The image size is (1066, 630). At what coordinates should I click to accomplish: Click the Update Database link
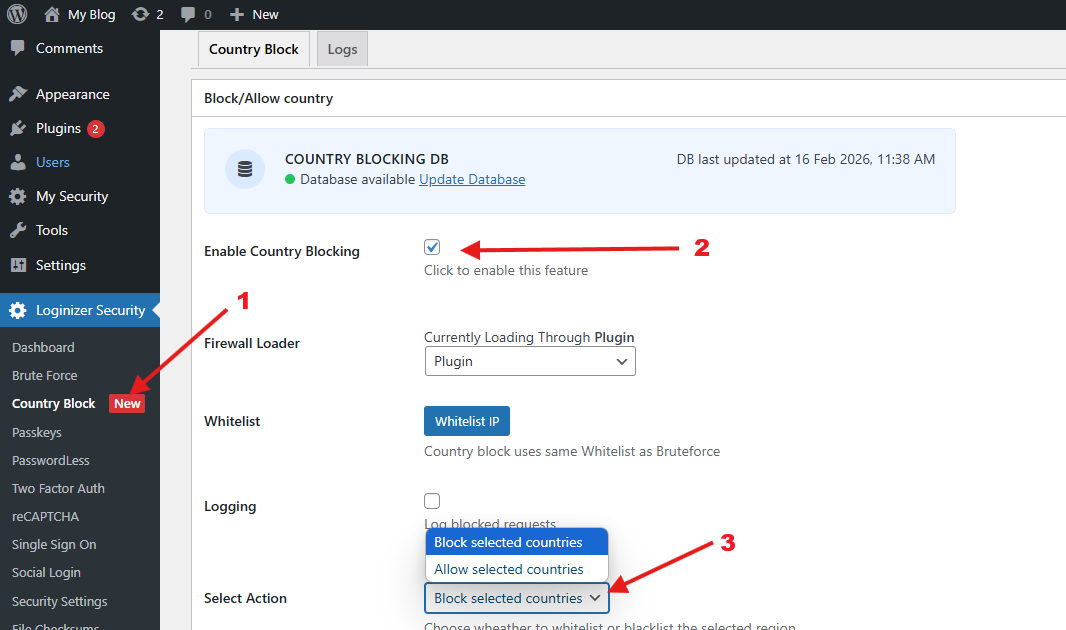[x=472, y=179]
